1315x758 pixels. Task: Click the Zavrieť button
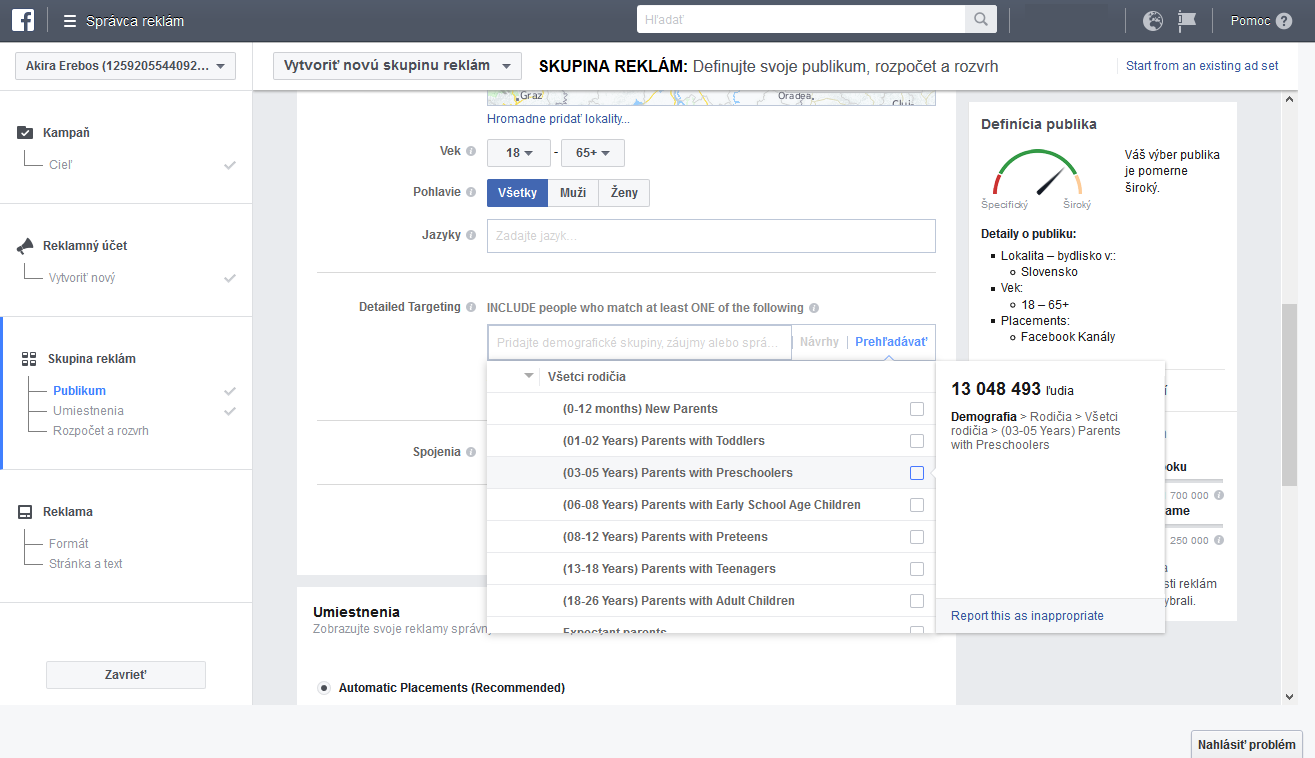[126, 675]
